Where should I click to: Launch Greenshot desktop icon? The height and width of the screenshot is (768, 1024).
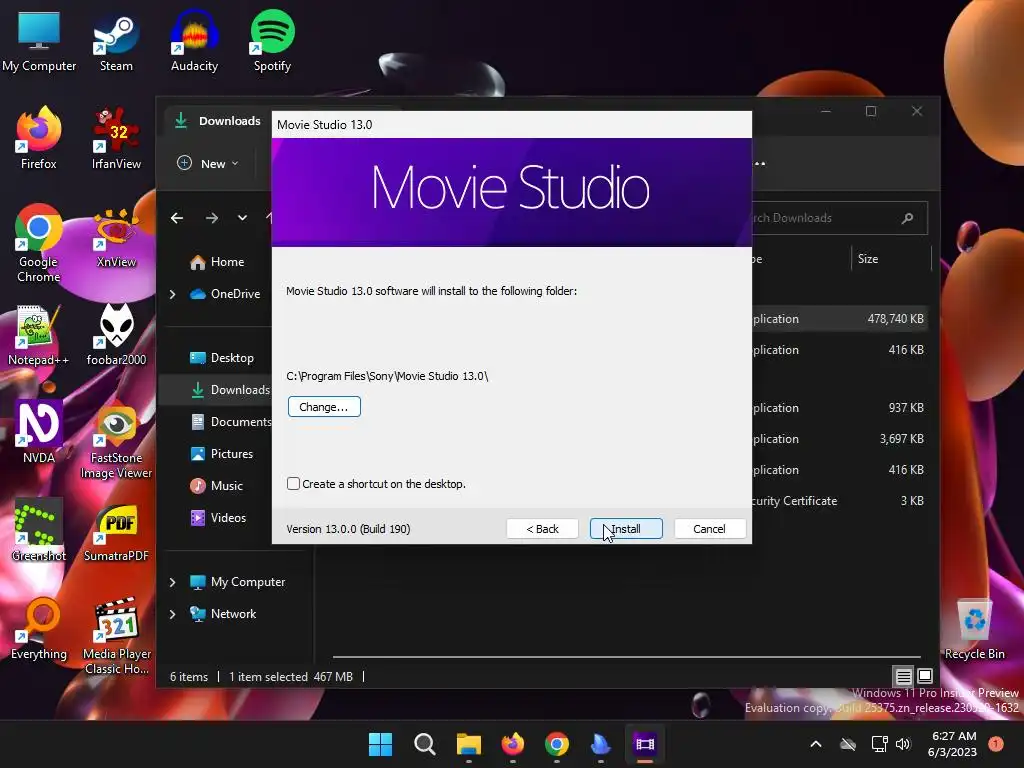coord(39,532)
